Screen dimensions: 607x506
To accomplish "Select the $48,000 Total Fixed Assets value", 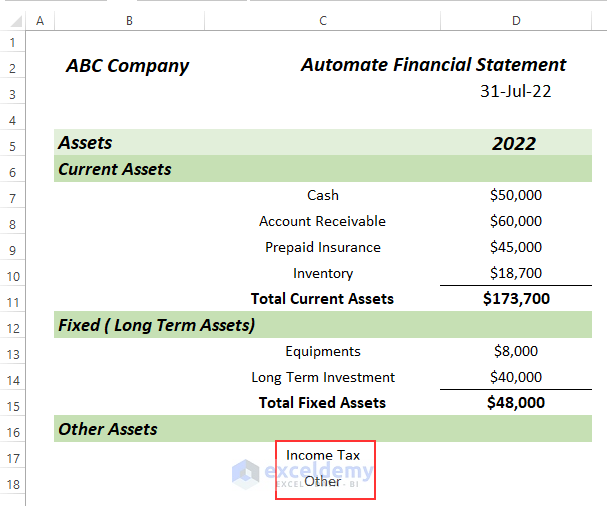I will tap(516, 403).
